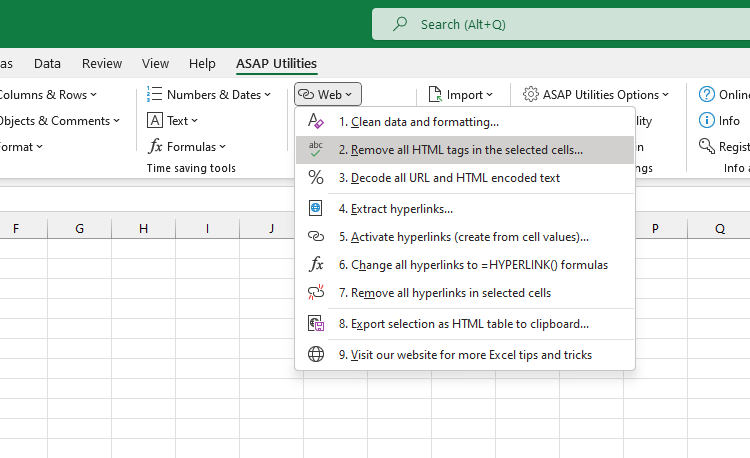Click the fx Formulas icon in ribbon
This screenshot has width=750, height=458.
click(x=155, y=146)
